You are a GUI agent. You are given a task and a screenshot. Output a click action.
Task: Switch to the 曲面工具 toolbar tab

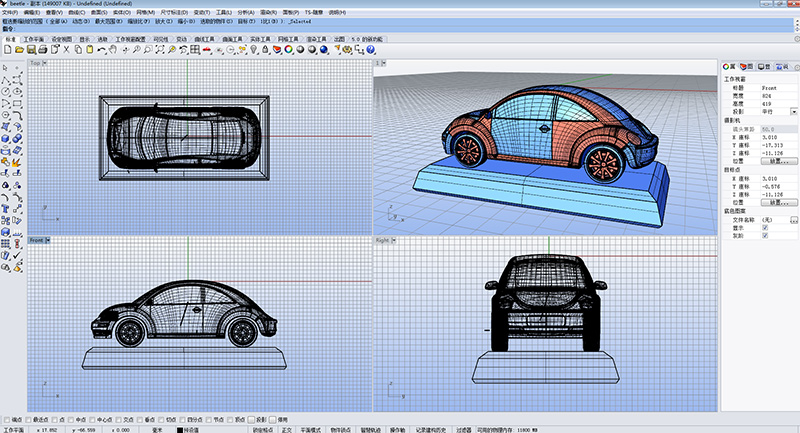[232, 39]
